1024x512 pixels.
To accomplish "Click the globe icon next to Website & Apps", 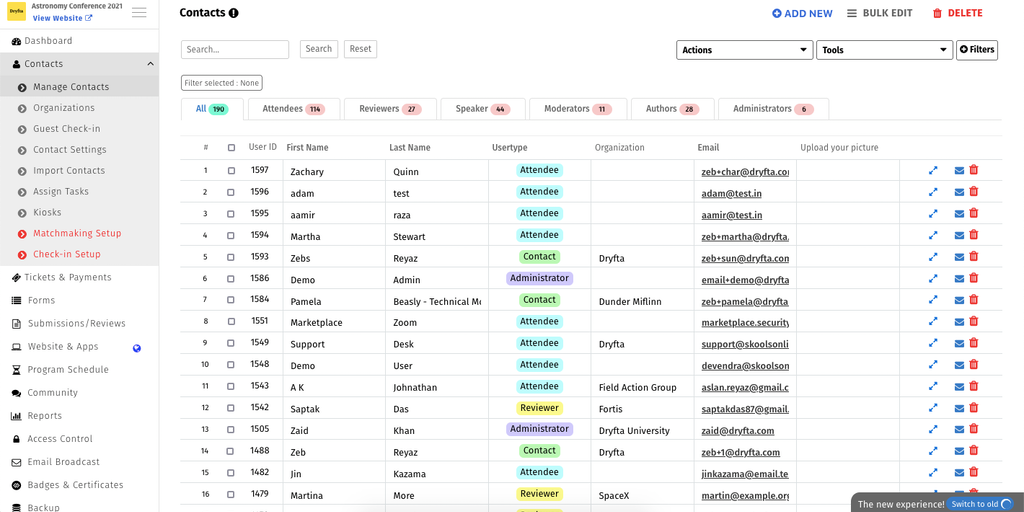I will coord(137,348).
